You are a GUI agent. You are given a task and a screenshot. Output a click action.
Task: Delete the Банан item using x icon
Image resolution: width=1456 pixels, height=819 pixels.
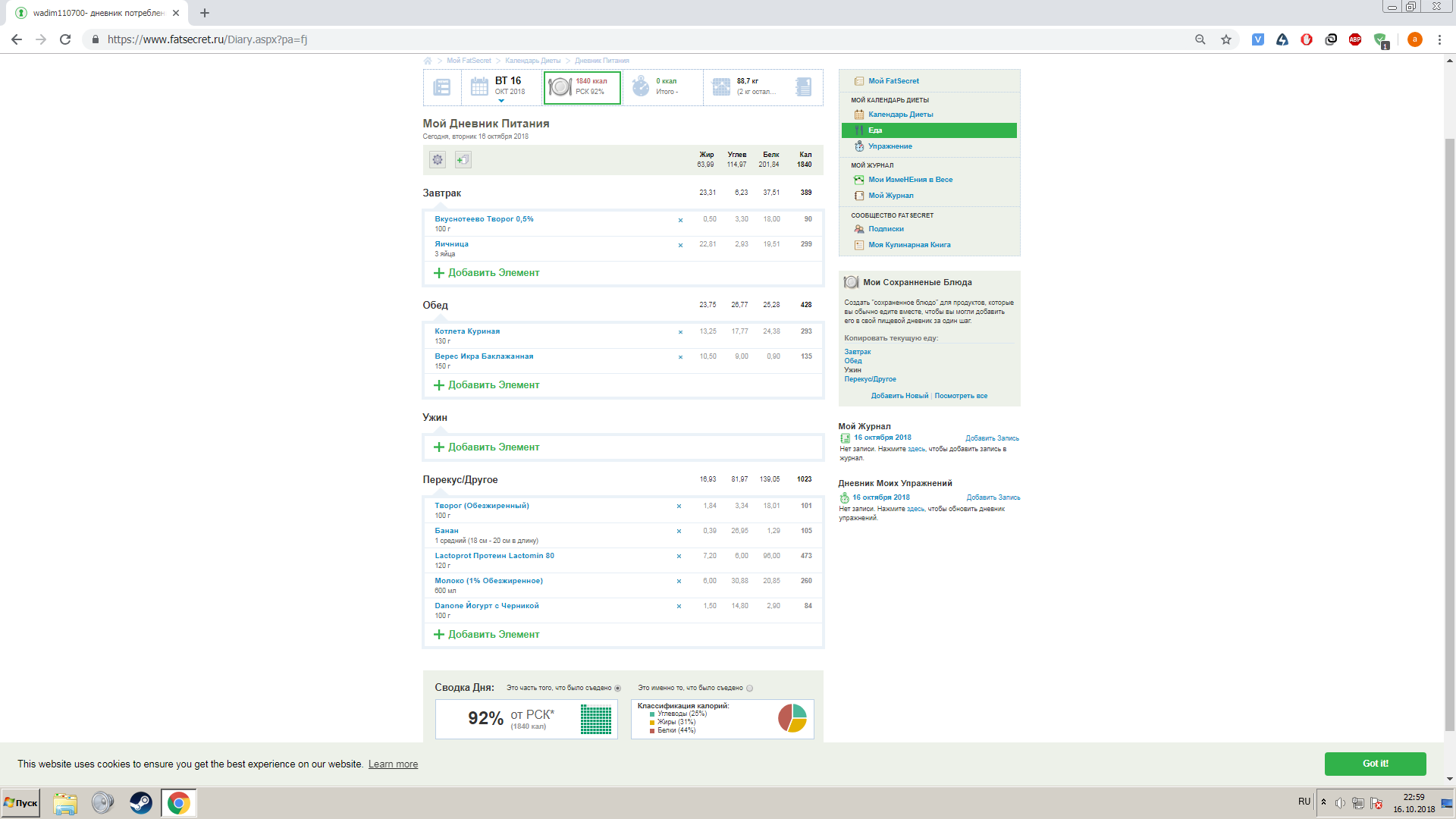[x=679, y=531]
